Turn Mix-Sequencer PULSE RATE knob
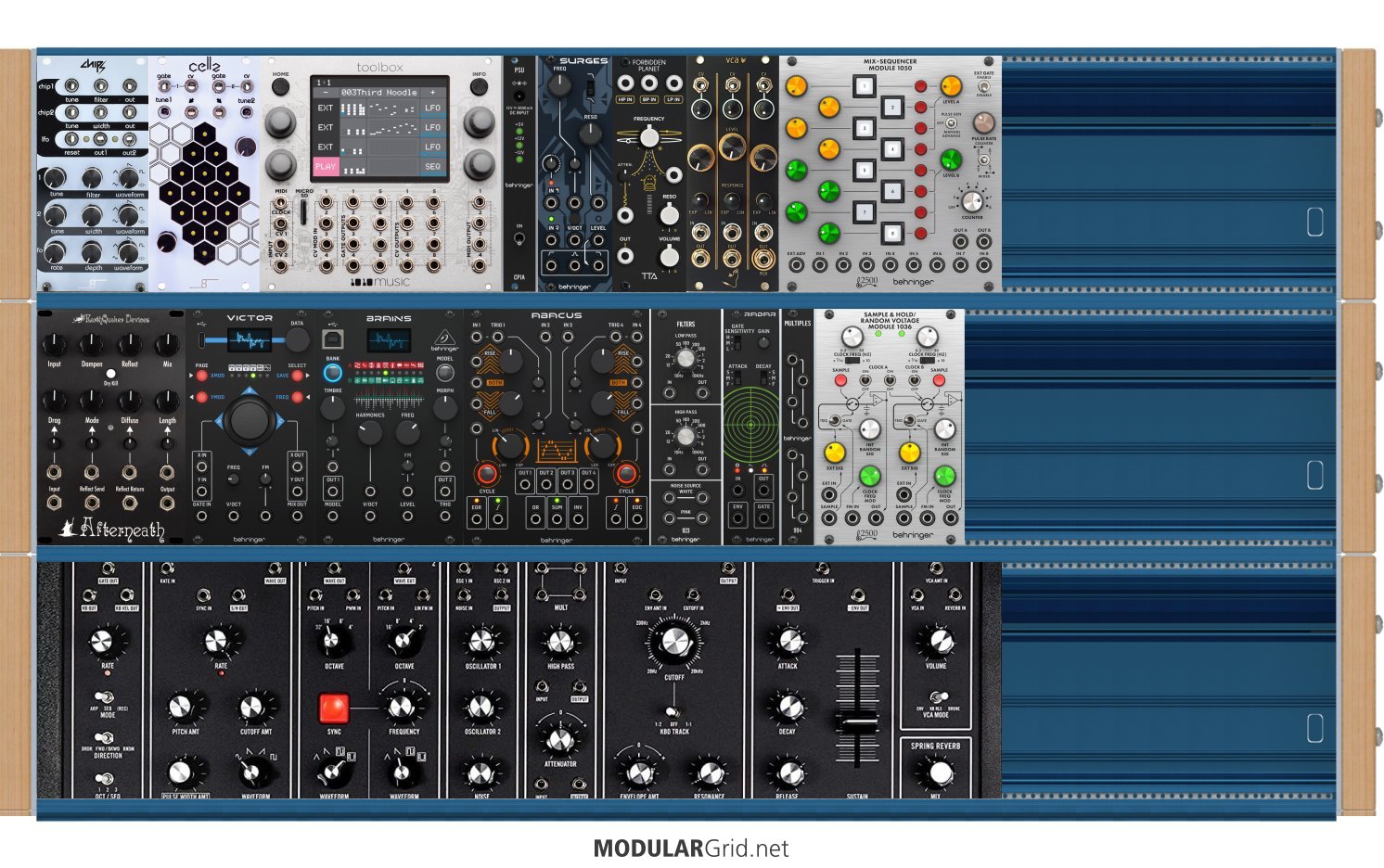The width and height of the screenshot is (1384, 868). pyautogui.click(x=983, y=122)
